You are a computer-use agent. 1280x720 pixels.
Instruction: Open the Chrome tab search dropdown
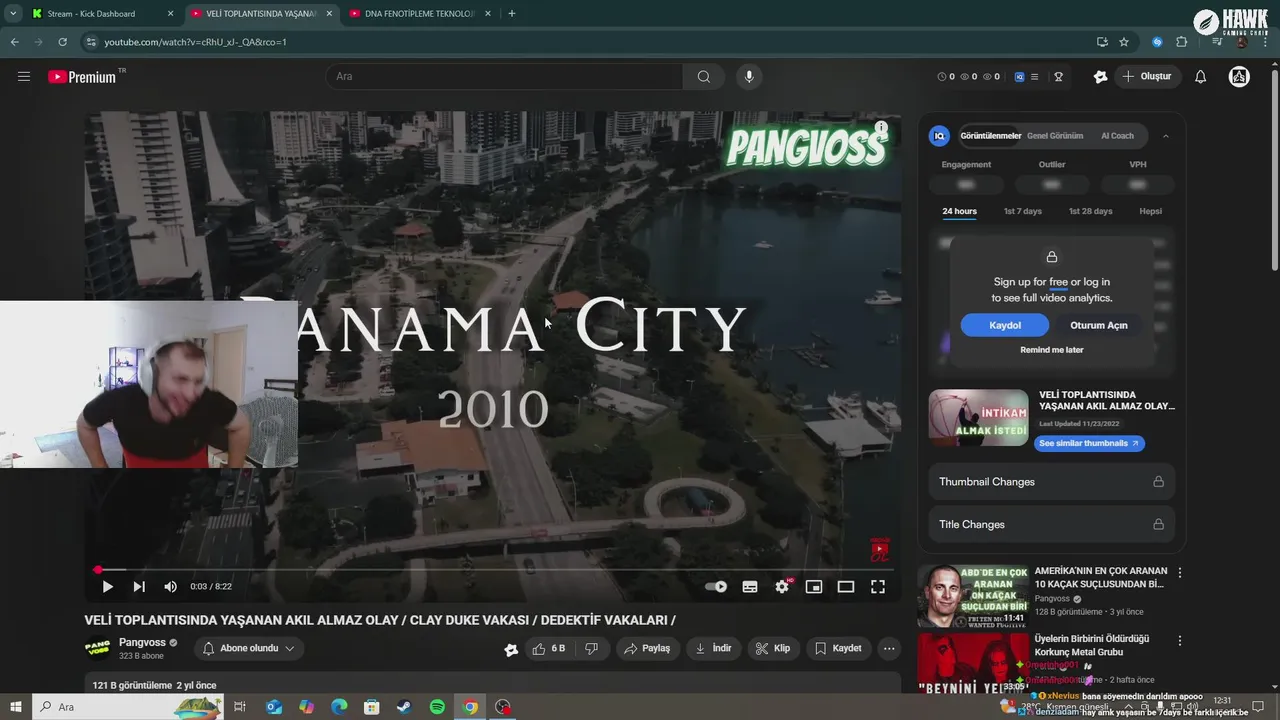13,14
